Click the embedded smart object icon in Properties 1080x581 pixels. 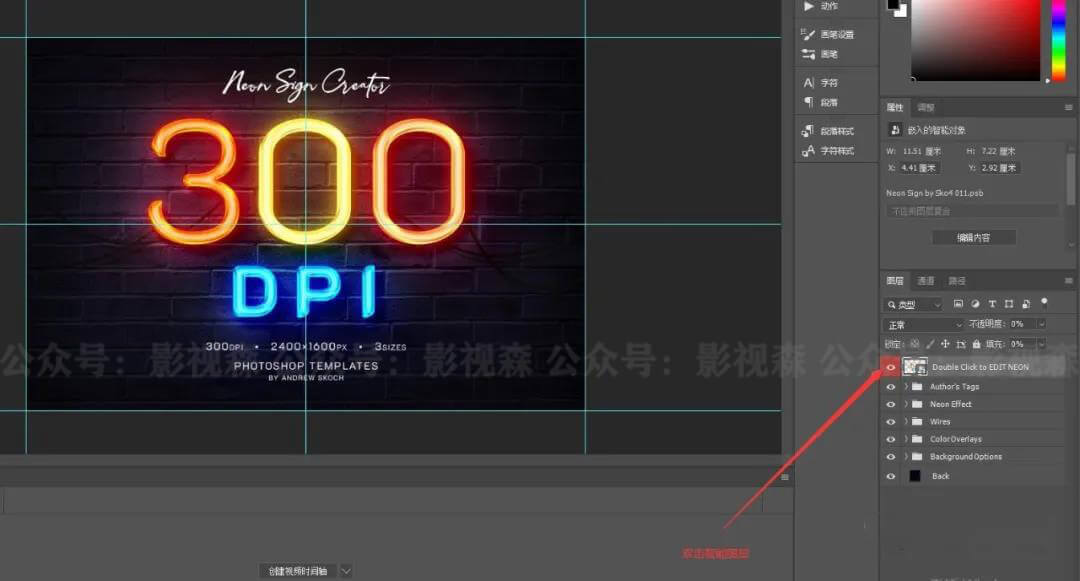(x=895, y=129)
